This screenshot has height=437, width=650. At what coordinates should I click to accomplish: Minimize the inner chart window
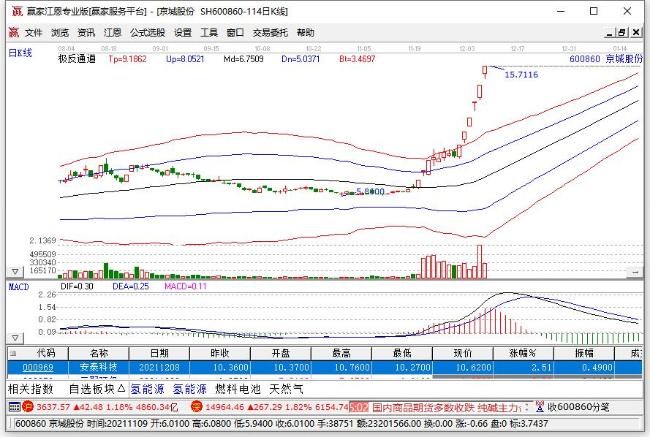pyautogui.click(x=609, y=33)
